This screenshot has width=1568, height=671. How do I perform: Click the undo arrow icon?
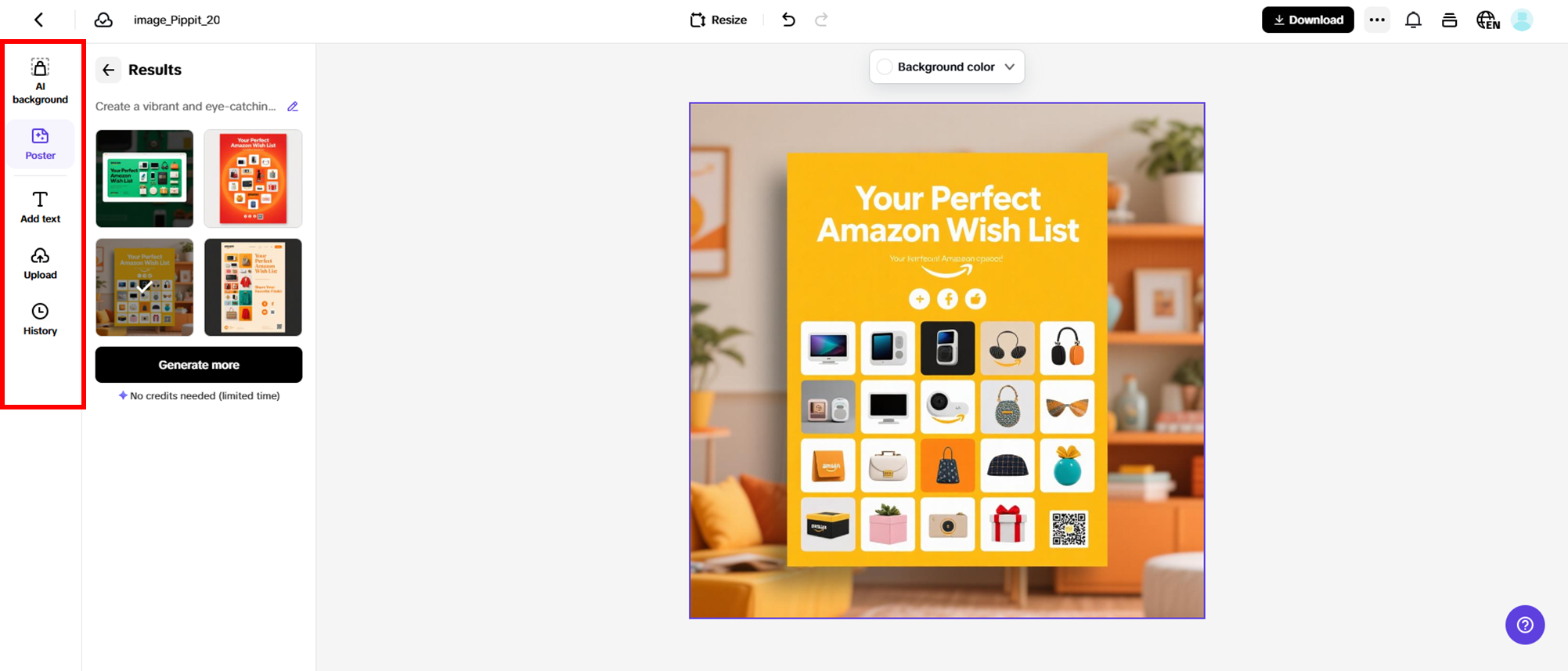point(788,20)
